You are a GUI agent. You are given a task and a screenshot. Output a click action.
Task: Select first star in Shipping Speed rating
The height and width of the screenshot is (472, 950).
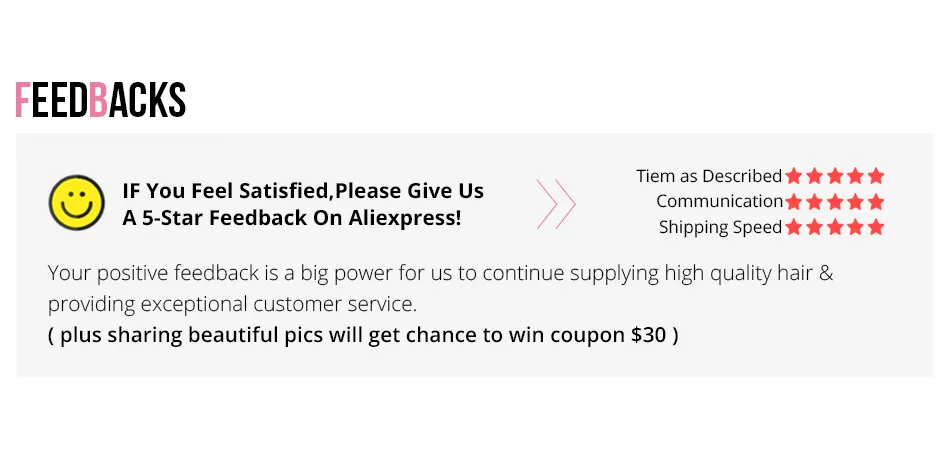pos(794,227)
